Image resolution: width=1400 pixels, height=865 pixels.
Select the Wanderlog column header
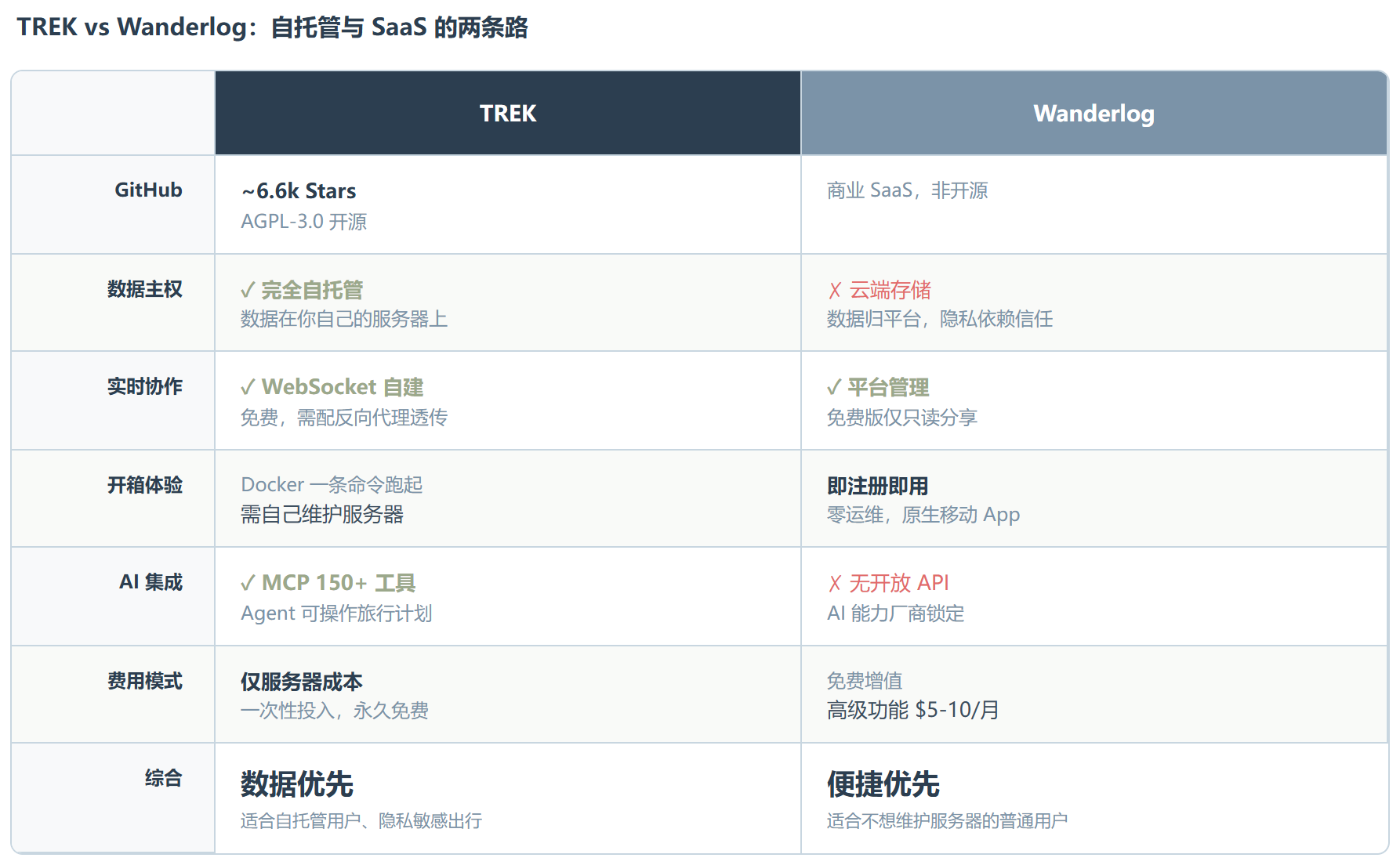point(1094,113)
